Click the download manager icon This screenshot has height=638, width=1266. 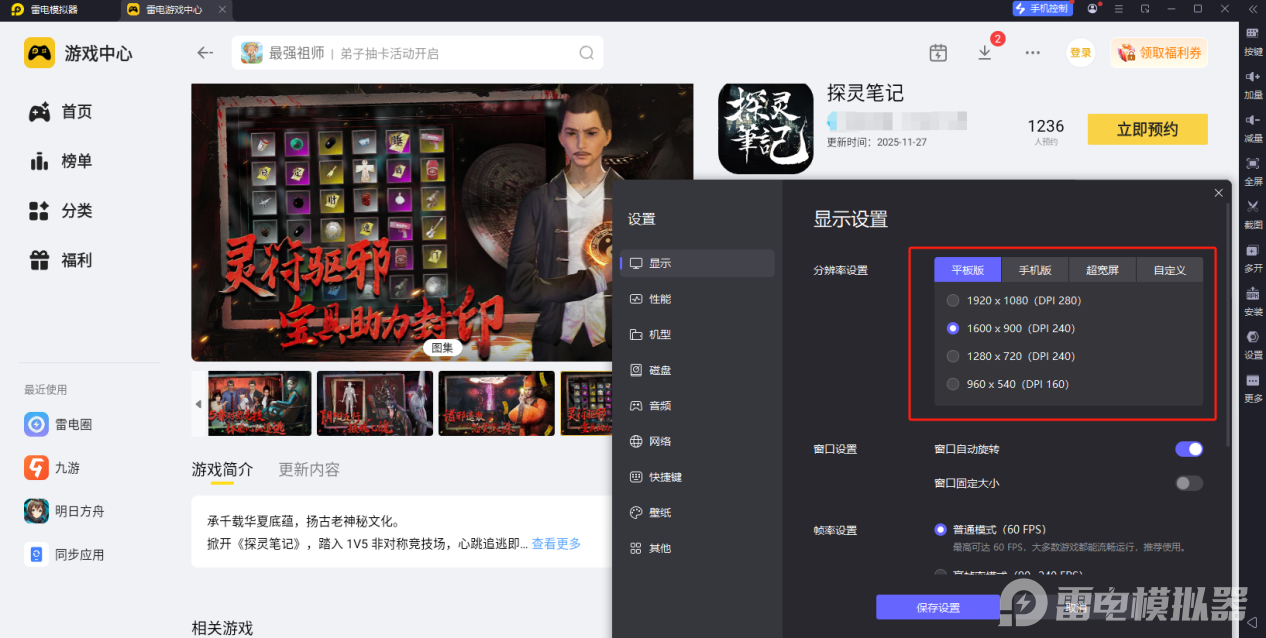tap(985, 53)
